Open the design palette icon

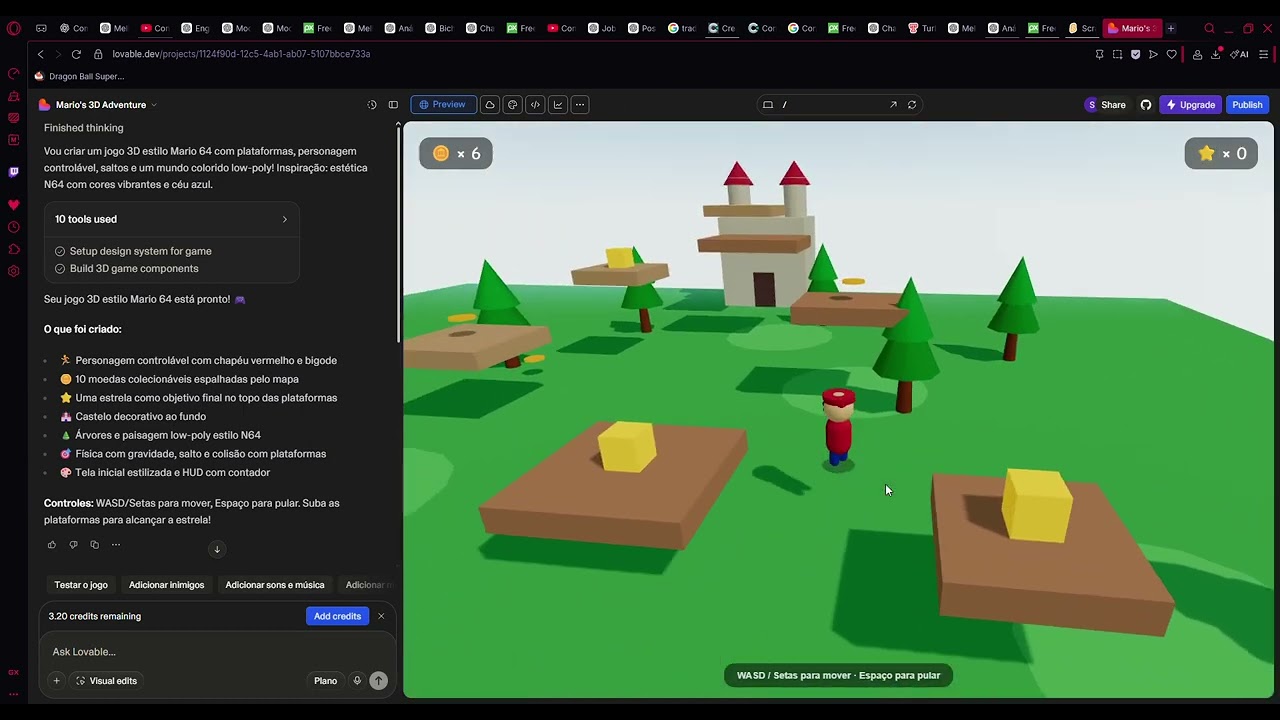click(x=513, y=105)
